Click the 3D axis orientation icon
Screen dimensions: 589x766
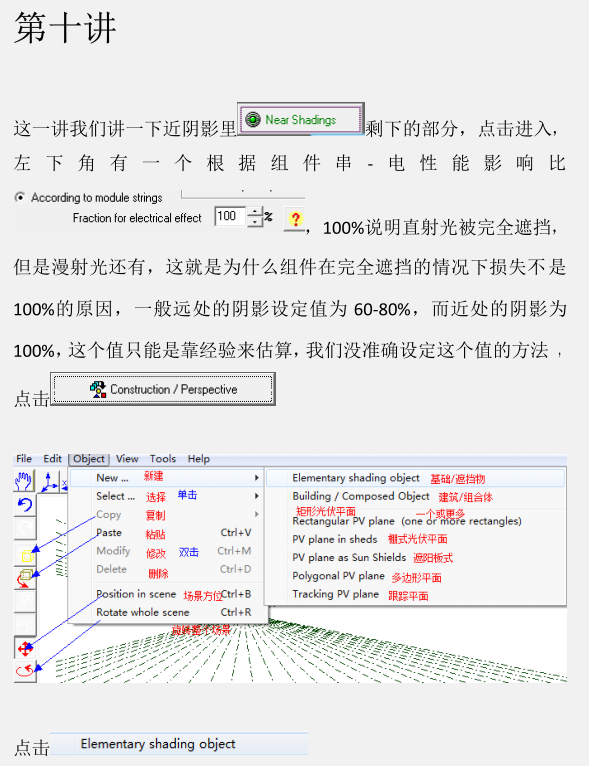pyautogui.click(x=49, y=482)
